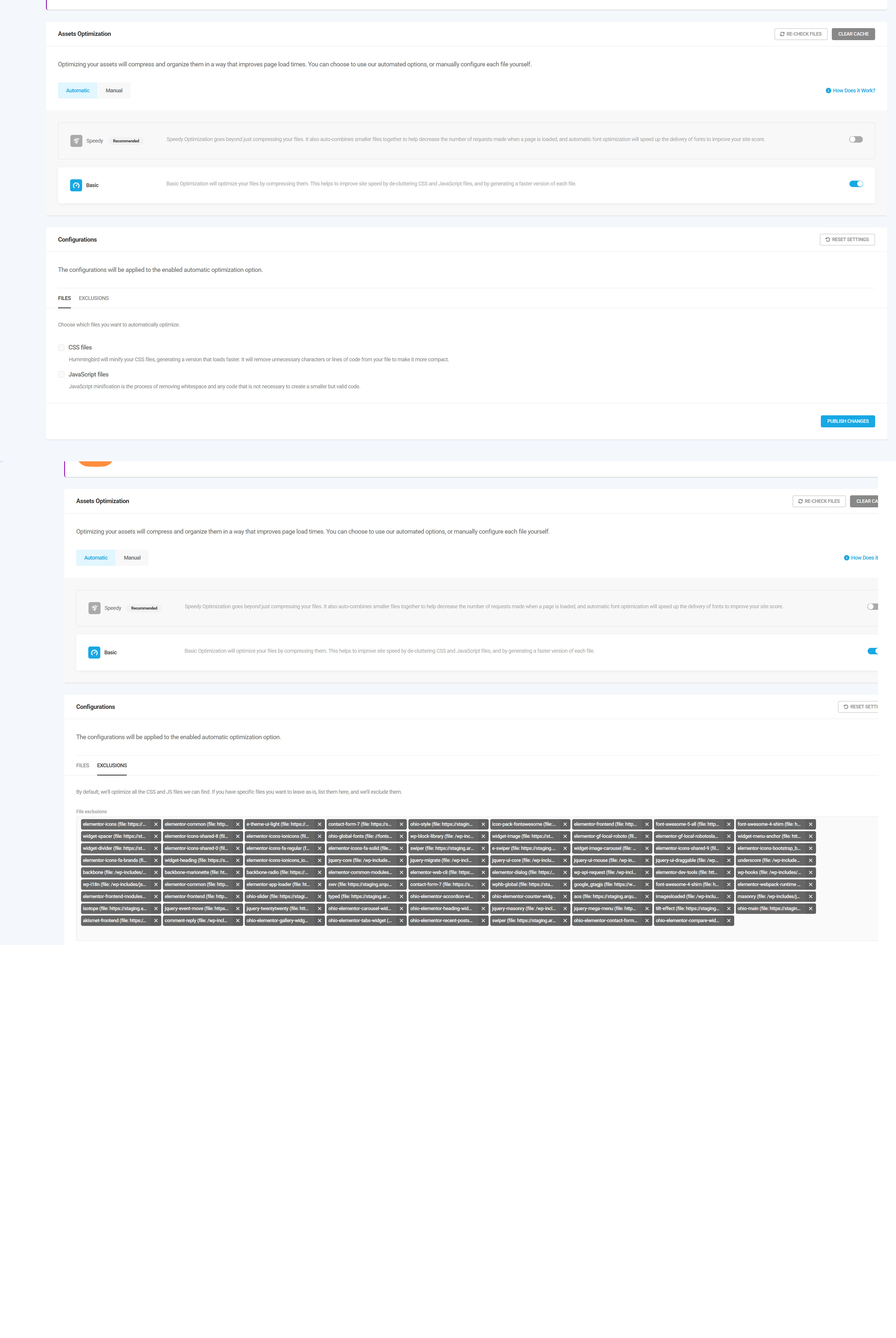896x1338 pixels.
Task: Remove ohio-main exclusion tag
Action: [810, 908]
